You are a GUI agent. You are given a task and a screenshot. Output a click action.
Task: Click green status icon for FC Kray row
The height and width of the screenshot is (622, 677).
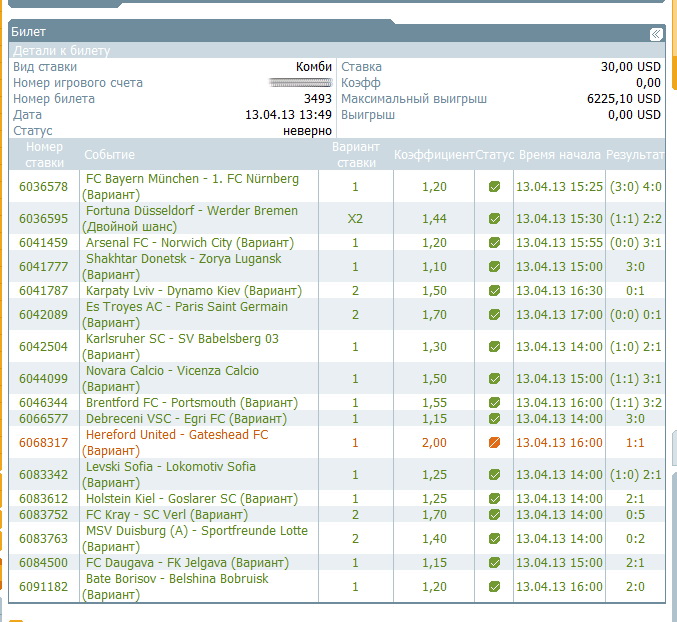[494, 515]
